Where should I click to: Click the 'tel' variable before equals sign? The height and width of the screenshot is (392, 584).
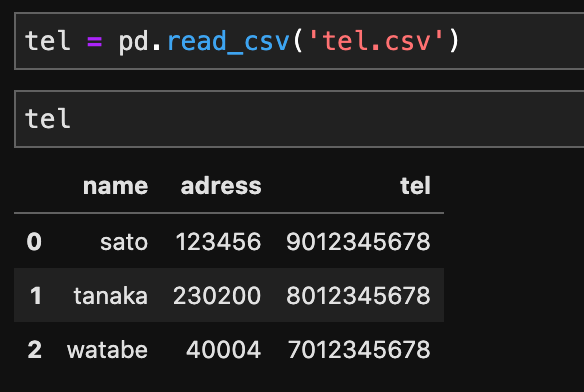pos(47,41)
